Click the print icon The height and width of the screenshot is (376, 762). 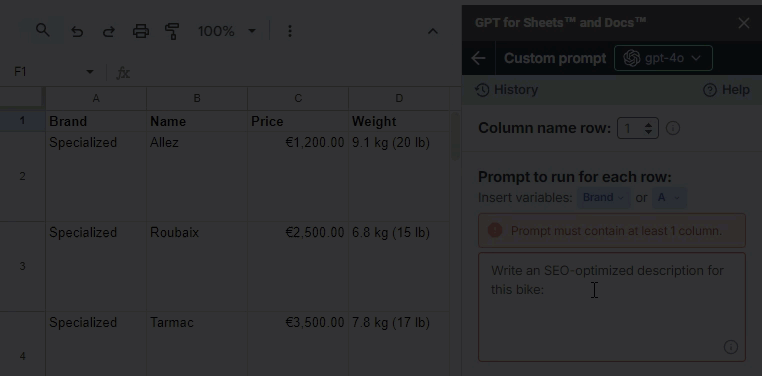(141, 32)
